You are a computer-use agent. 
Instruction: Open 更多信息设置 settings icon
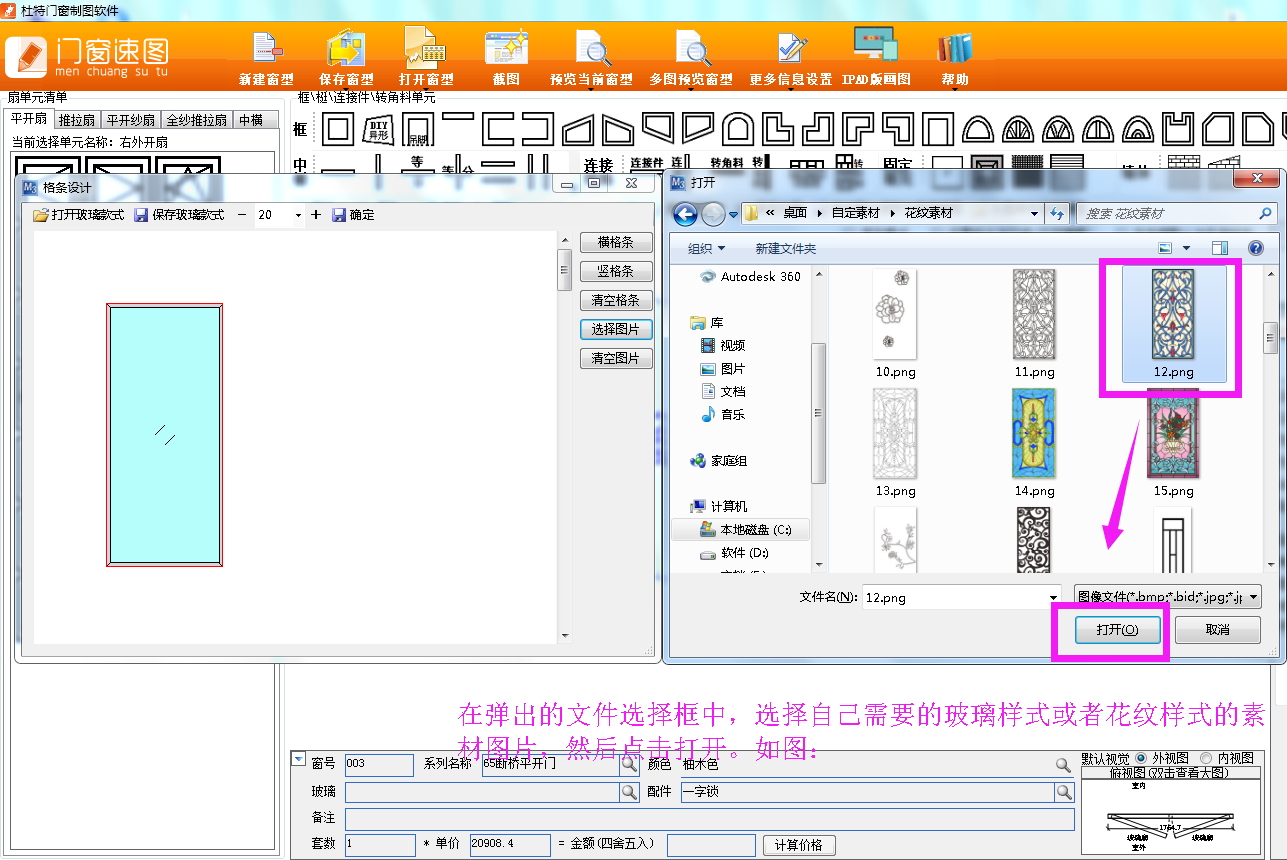click(x=791, y=48)
